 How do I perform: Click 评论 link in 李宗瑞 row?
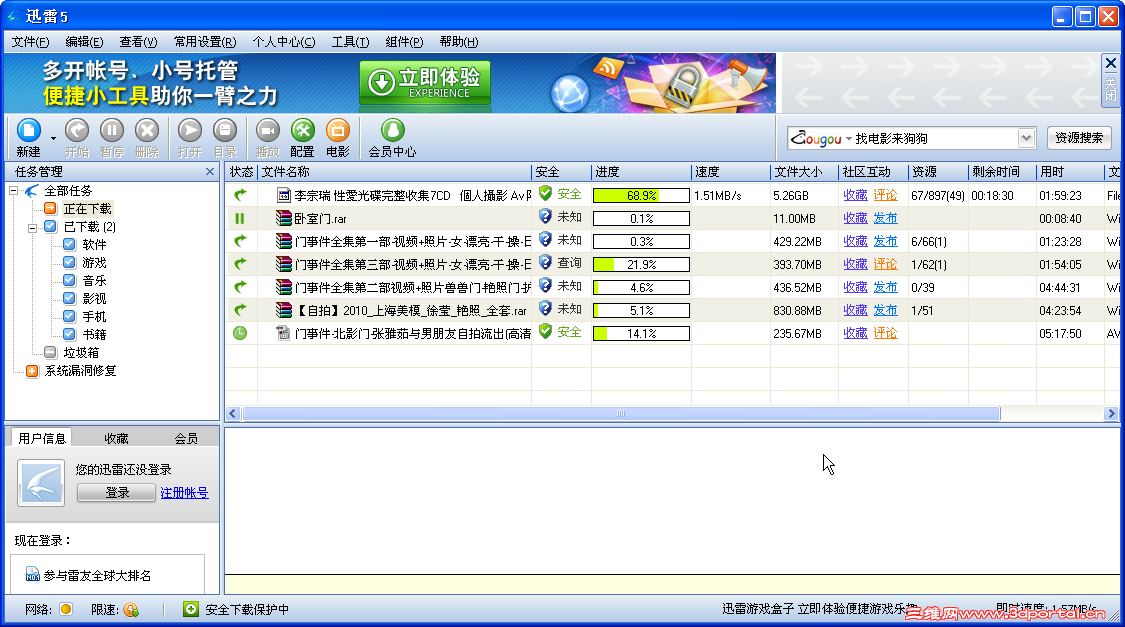(885, 195)
